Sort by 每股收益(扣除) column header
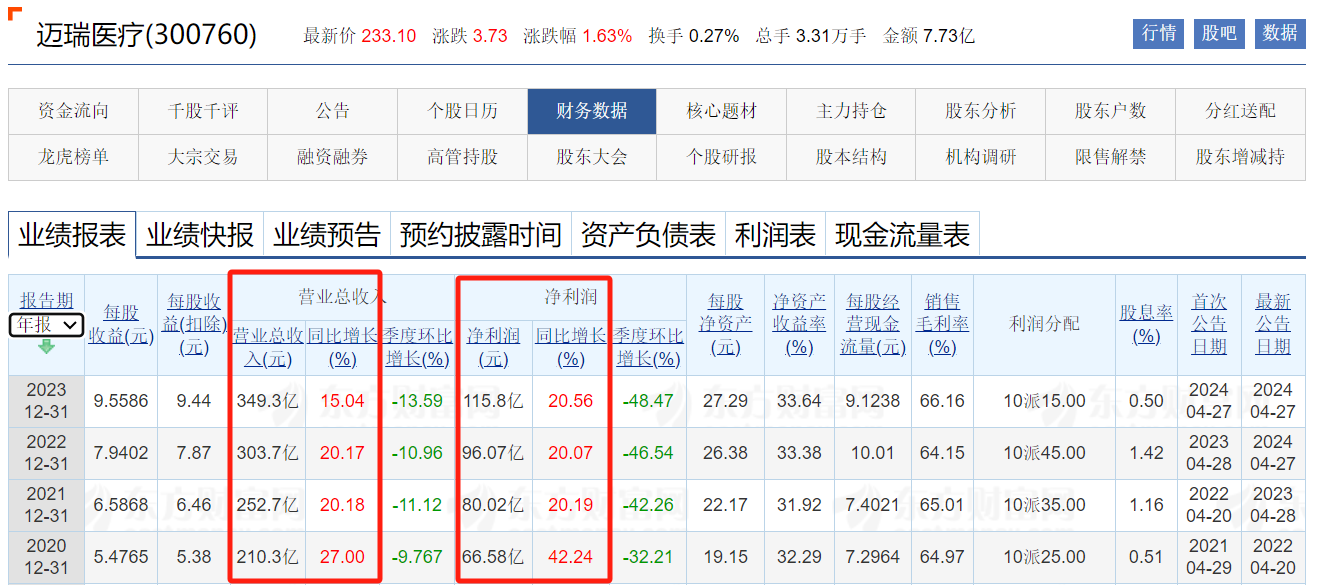 point(194,324)
